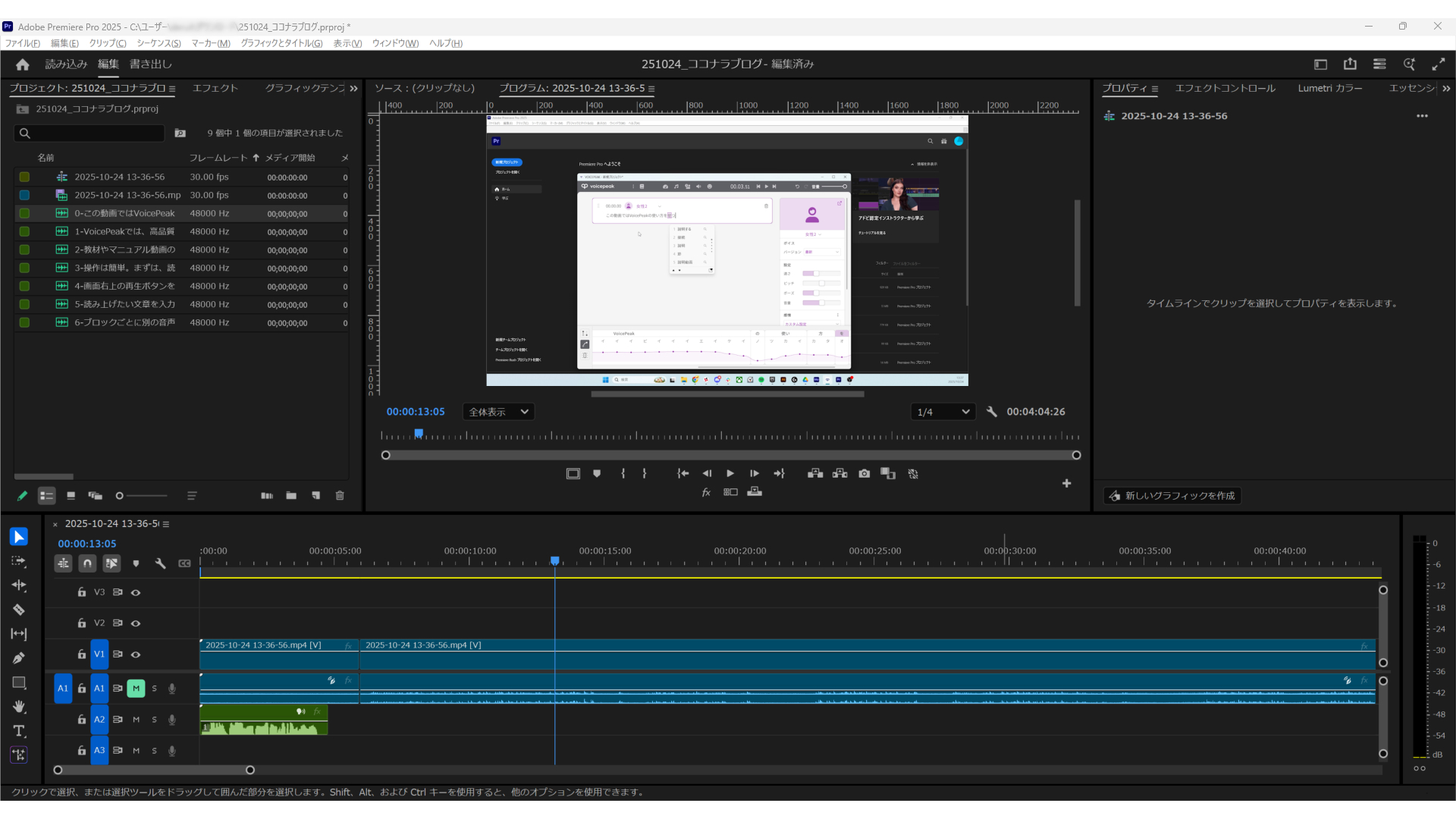Open the button editor plus icon
This screenshot has height=819, width=1456.
tap(1066, 483)
